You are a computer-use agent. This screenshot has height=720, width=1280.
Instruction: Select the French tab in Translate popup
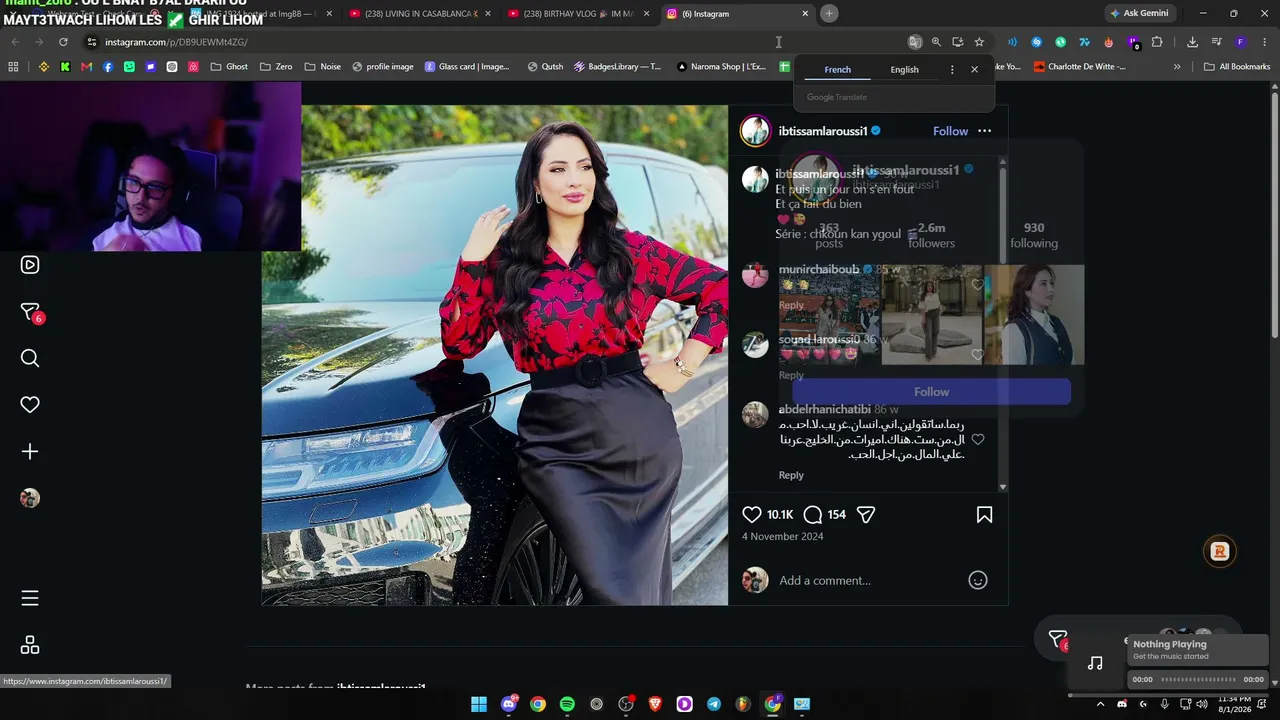coord(838,70)
